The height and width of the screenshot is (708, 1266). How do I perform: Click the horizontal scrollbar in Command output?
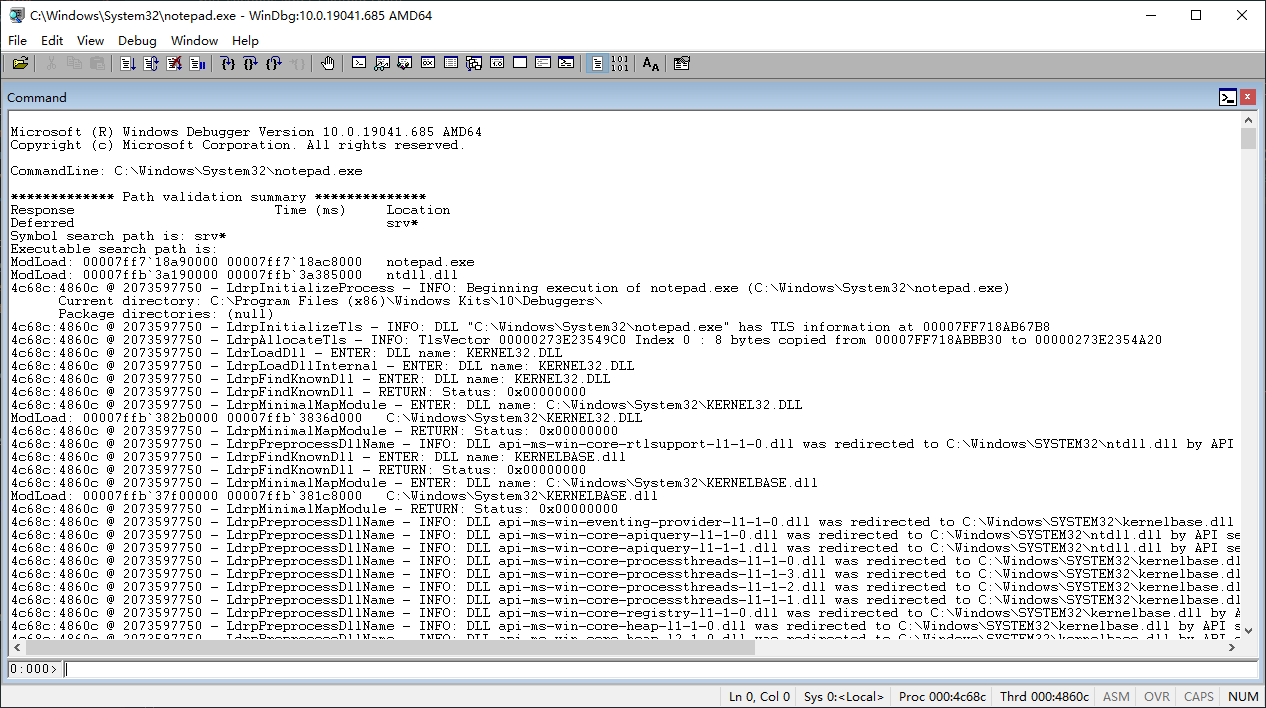click(620, 647)
